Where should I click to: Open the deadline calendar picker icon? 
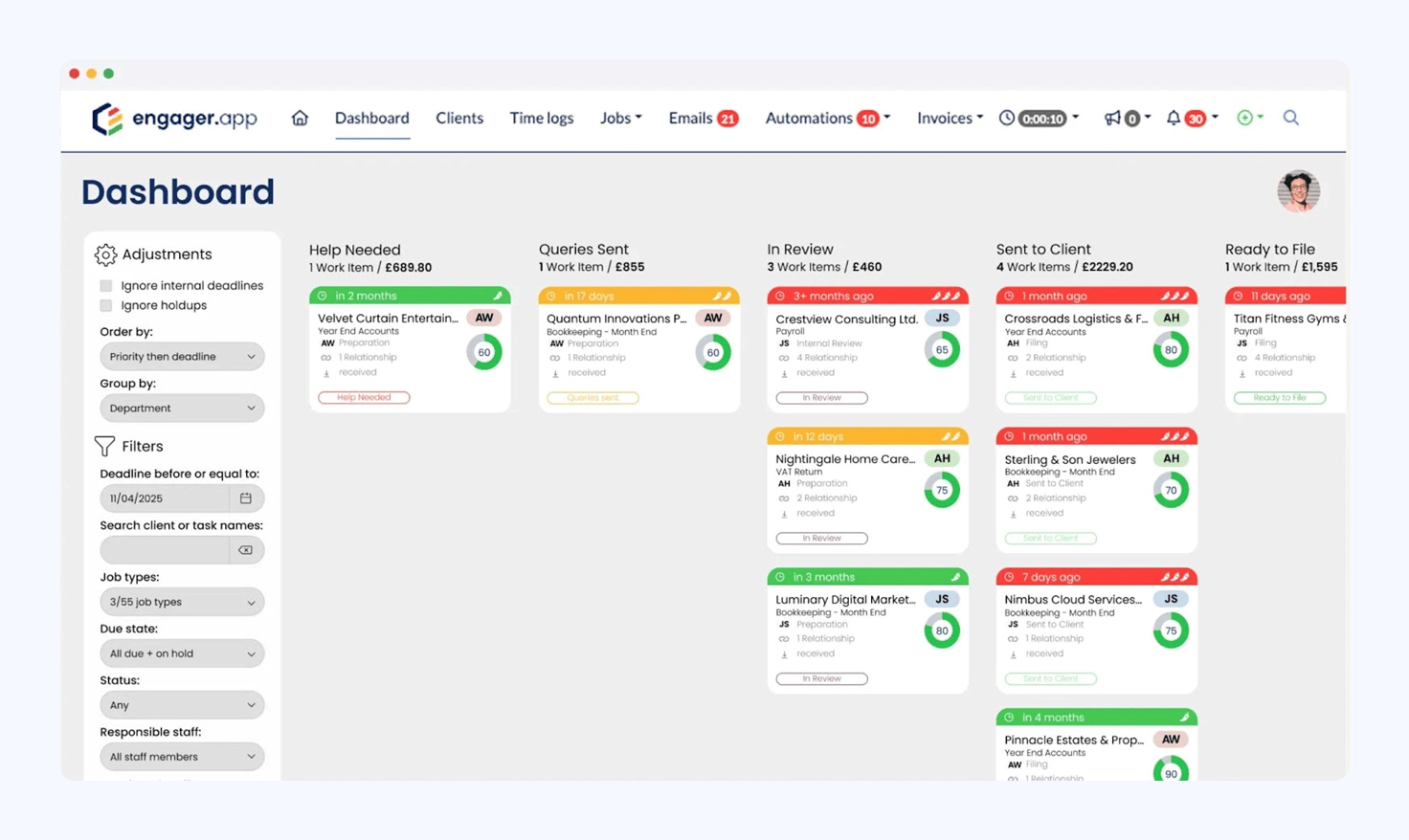pyautogui.click(x=246, y=498)
